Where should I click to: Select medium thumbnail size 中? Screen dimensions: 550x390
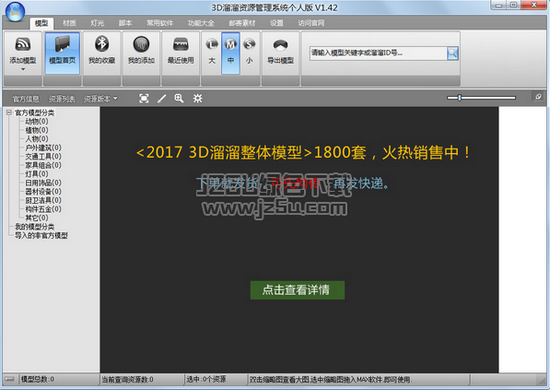(230, 52)
